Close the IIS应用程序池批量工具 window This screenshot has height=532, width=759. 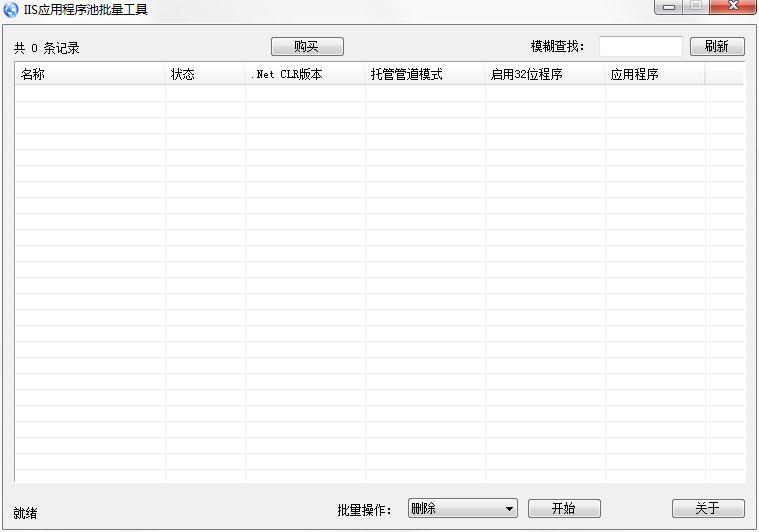tap(733, 7)
